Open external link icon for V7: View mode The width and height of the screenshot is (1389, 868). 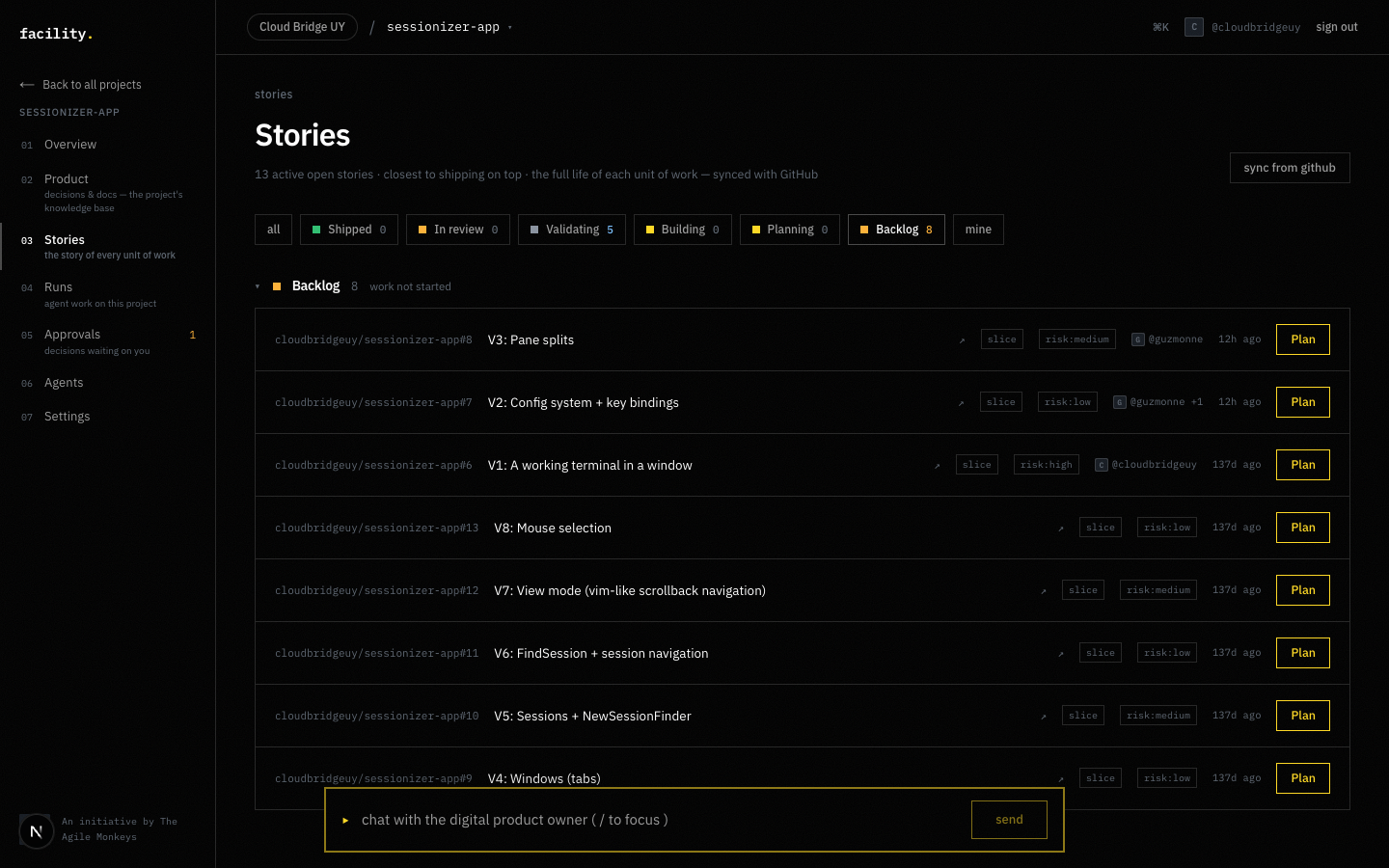[x=1043, y=591]
